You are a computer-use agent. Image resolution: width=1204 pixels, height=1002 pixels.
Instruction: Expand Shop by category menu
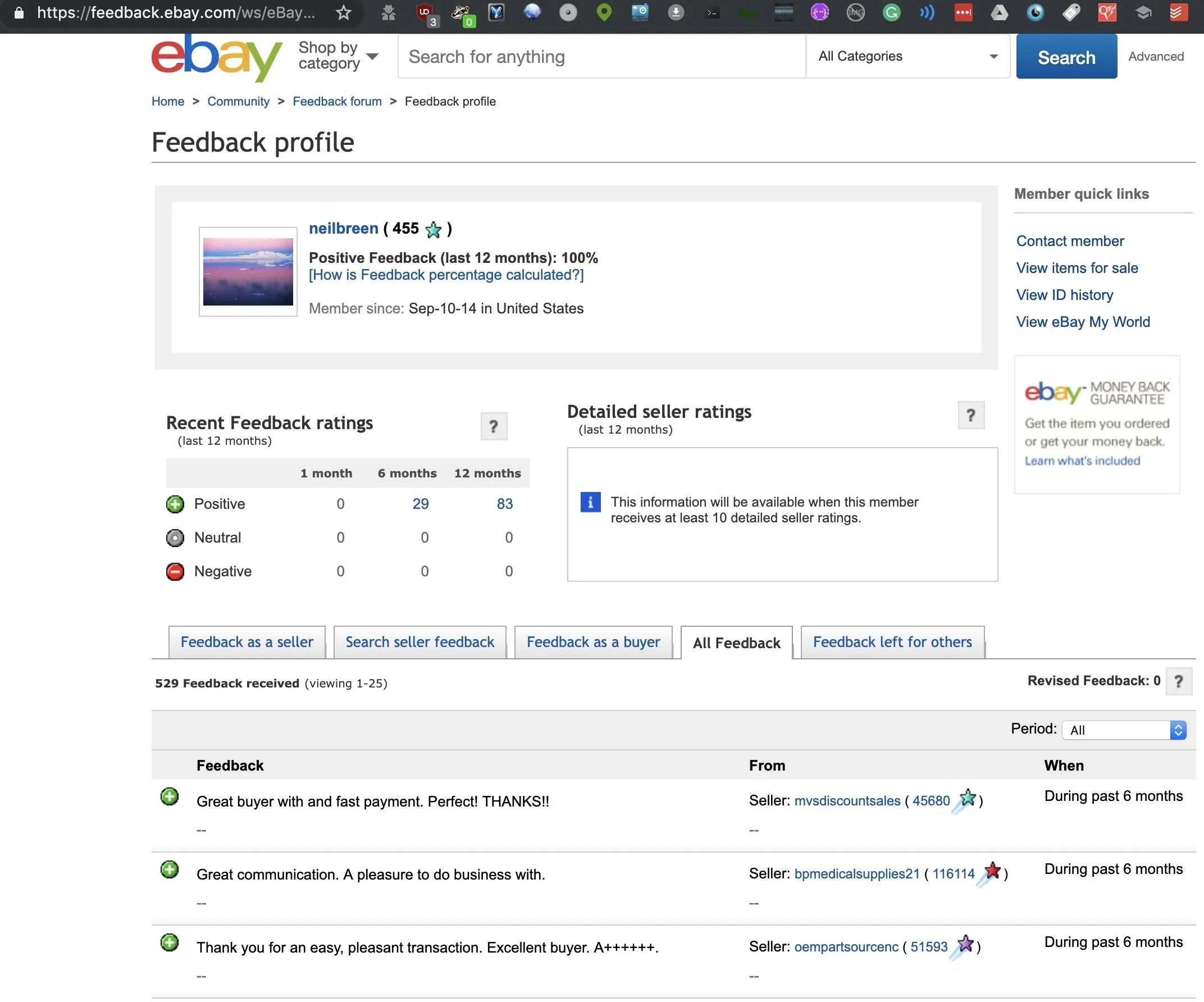click(x=338, y=56)
